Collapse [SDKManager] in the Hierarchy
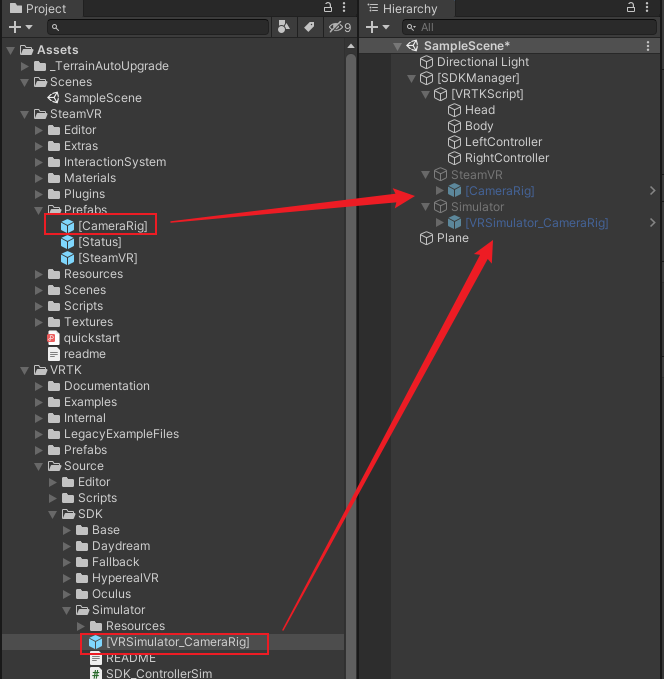 411,78
